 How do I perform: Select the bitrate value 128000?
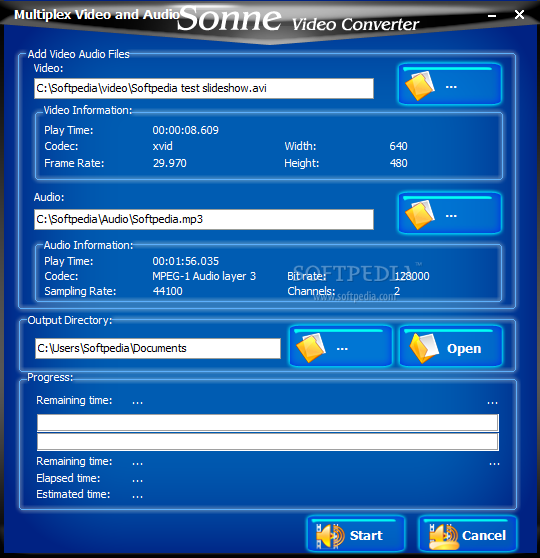click(412, 276)
